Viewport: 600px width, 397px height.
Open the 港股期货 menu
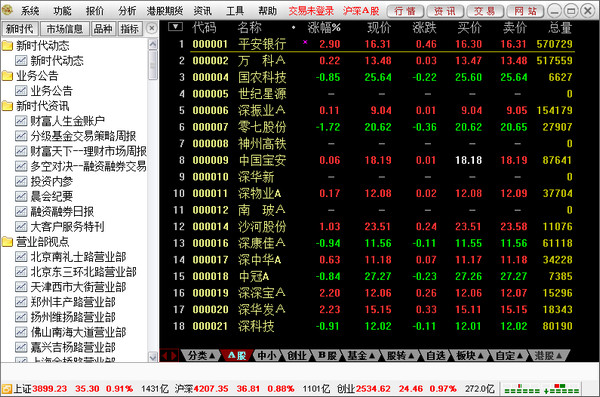pyautogui.click(x=165, y=11)
